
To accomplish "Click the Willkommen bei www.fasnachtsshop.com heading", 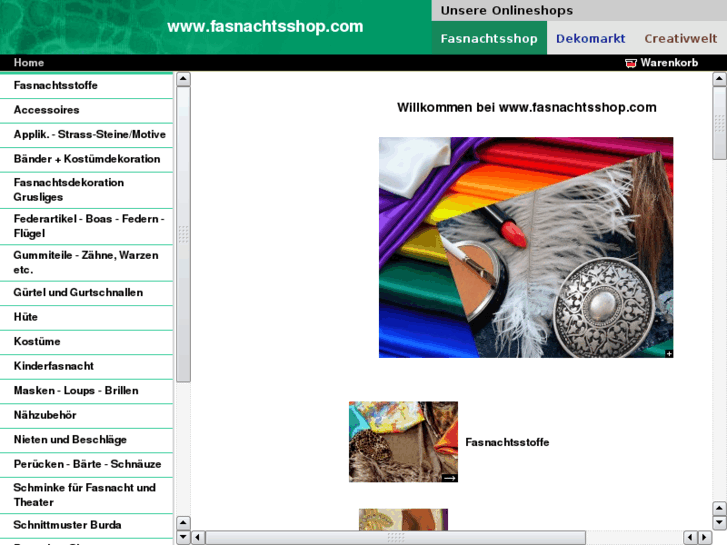I will click(x=527, y=108).
